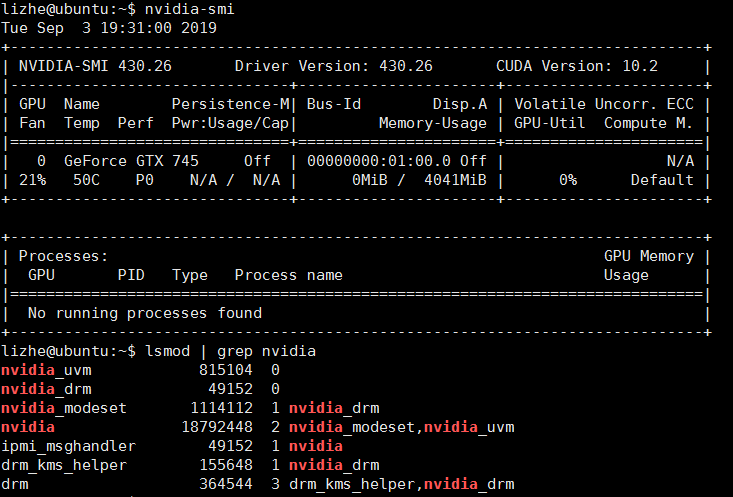Click 'CUDA Version: 10.2' text
The image size is (733, 497).
pyautogui.click(x=577, y=66)
